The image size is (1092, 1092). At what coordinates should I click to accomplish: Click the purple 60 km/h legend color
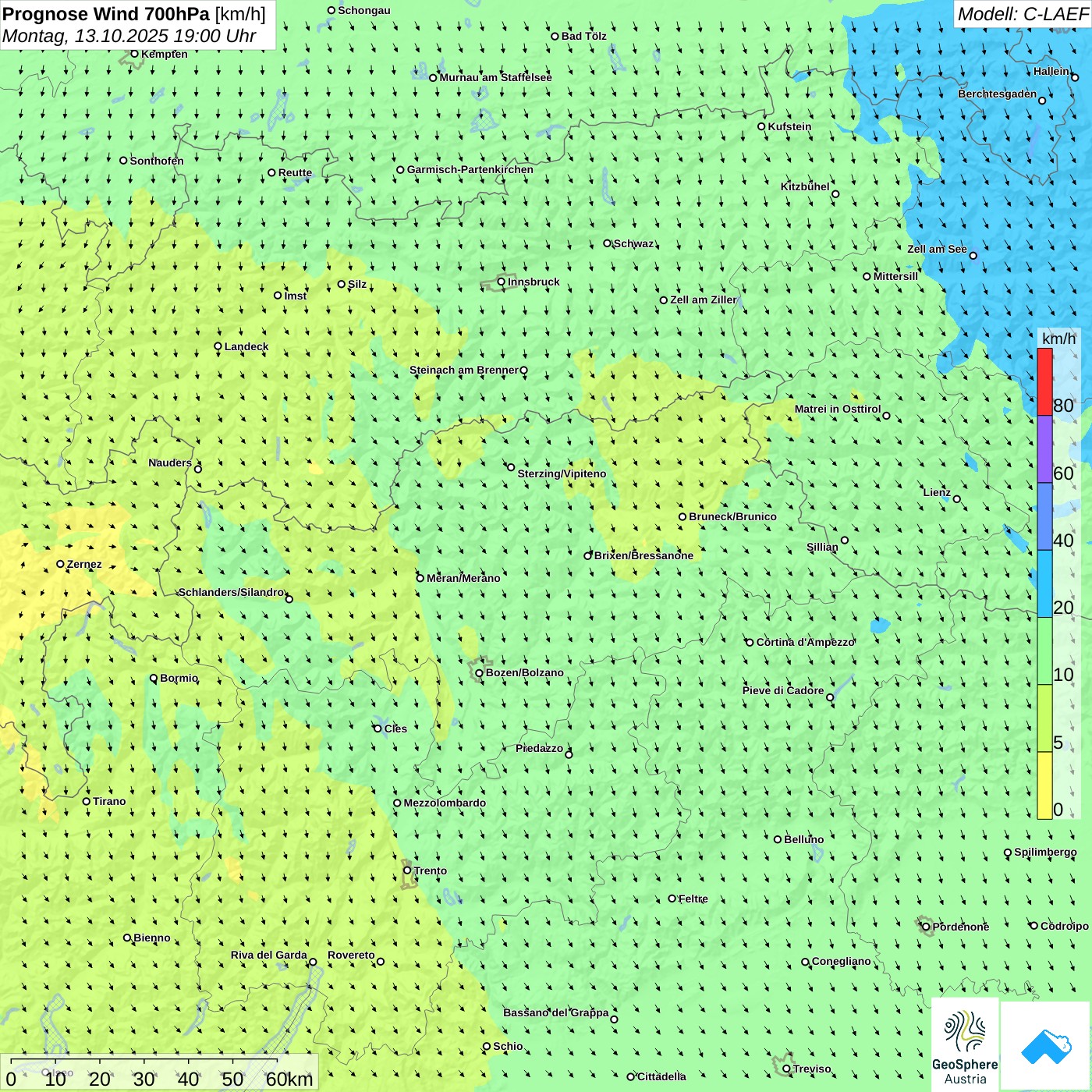click(x=1044, y=449)
